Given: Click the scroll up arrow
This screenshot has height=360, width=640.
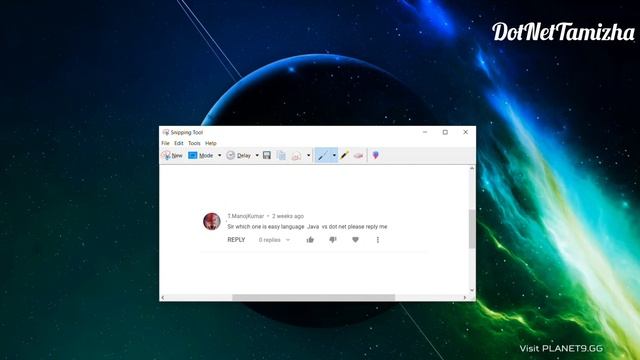Looking at the screenshot, I should pos(472,168).
